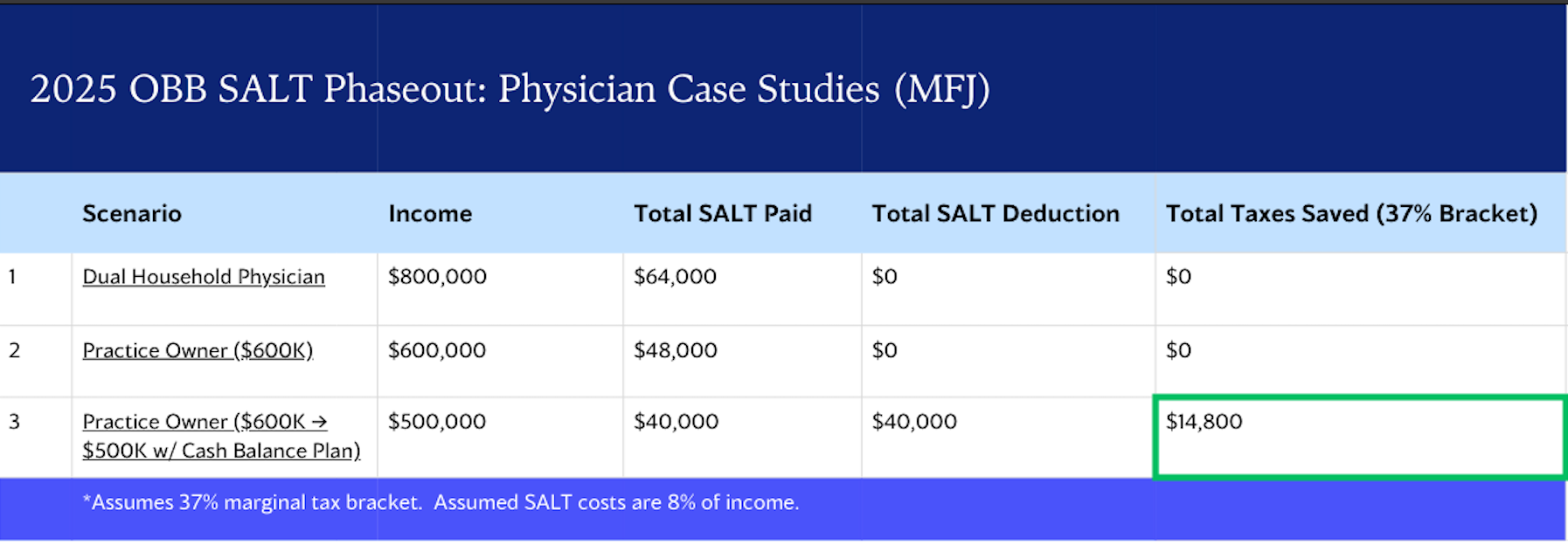The image size is (1568, 552).
Task: Click the table title text
Action: [x=510, y=89]
